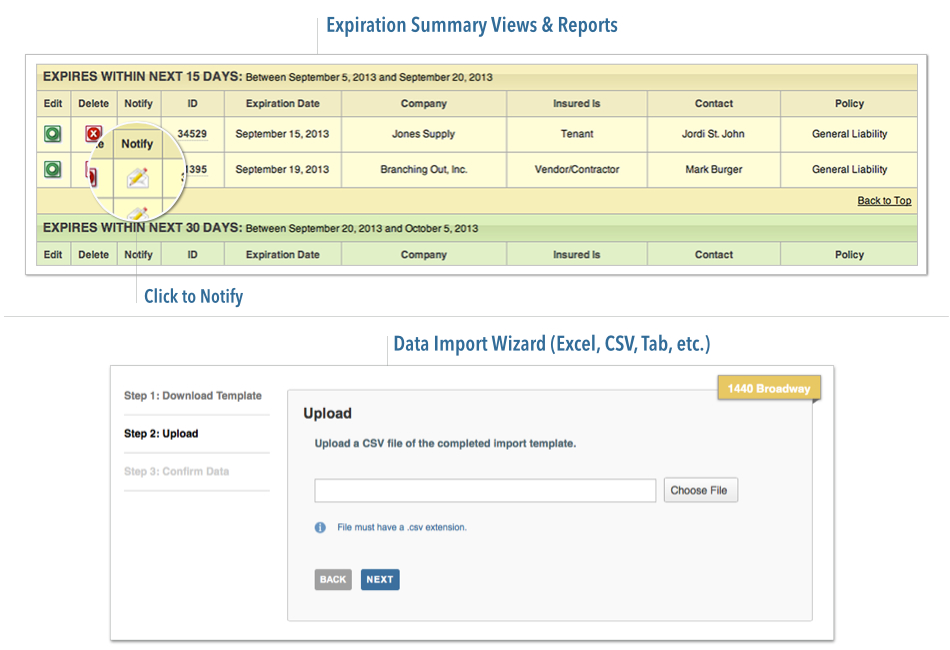This screenshot has width=950, height=650.
Task: Click the blue info icon below file field
Action: [320, 527]
